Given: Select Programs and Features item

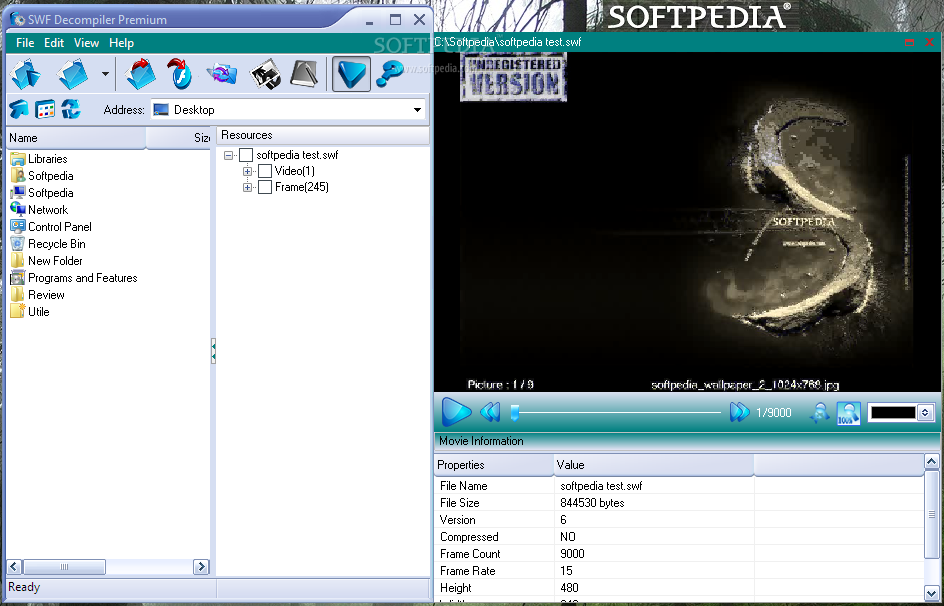Looking at the screenshot, I should tap(74, 277).
